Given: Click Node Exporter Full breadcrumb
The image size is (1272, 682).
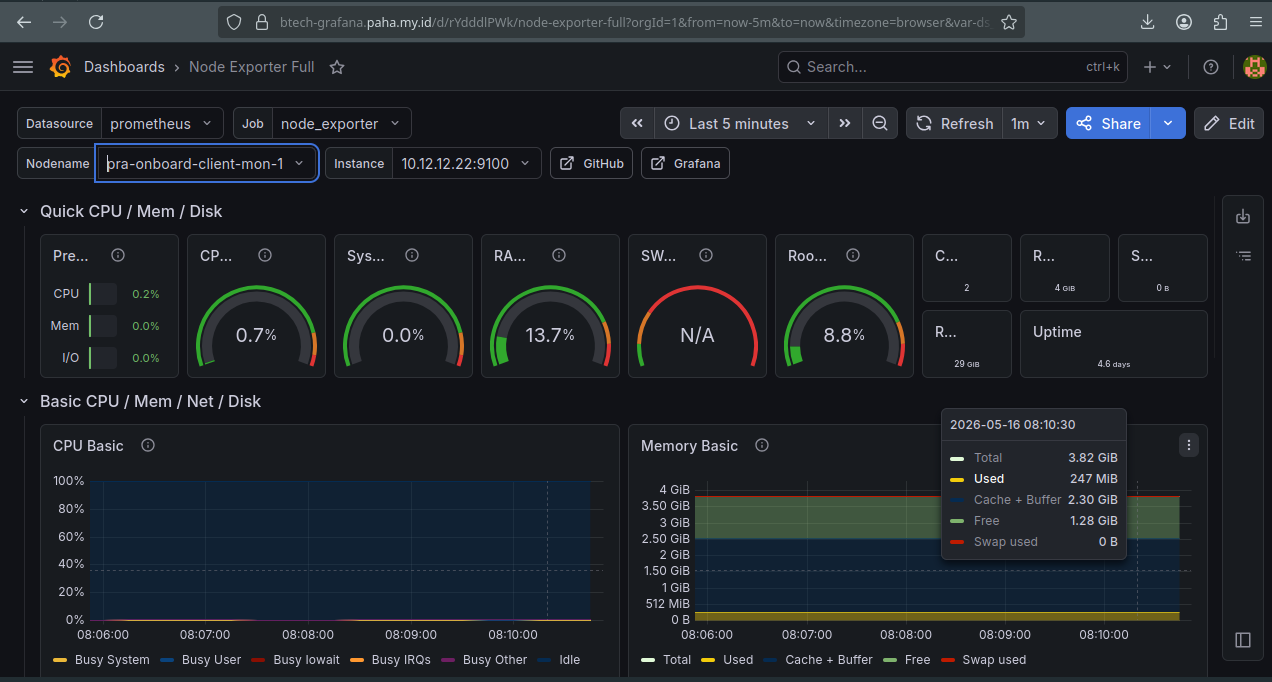Looking at the screenshot, I should (x=252, y=67).
